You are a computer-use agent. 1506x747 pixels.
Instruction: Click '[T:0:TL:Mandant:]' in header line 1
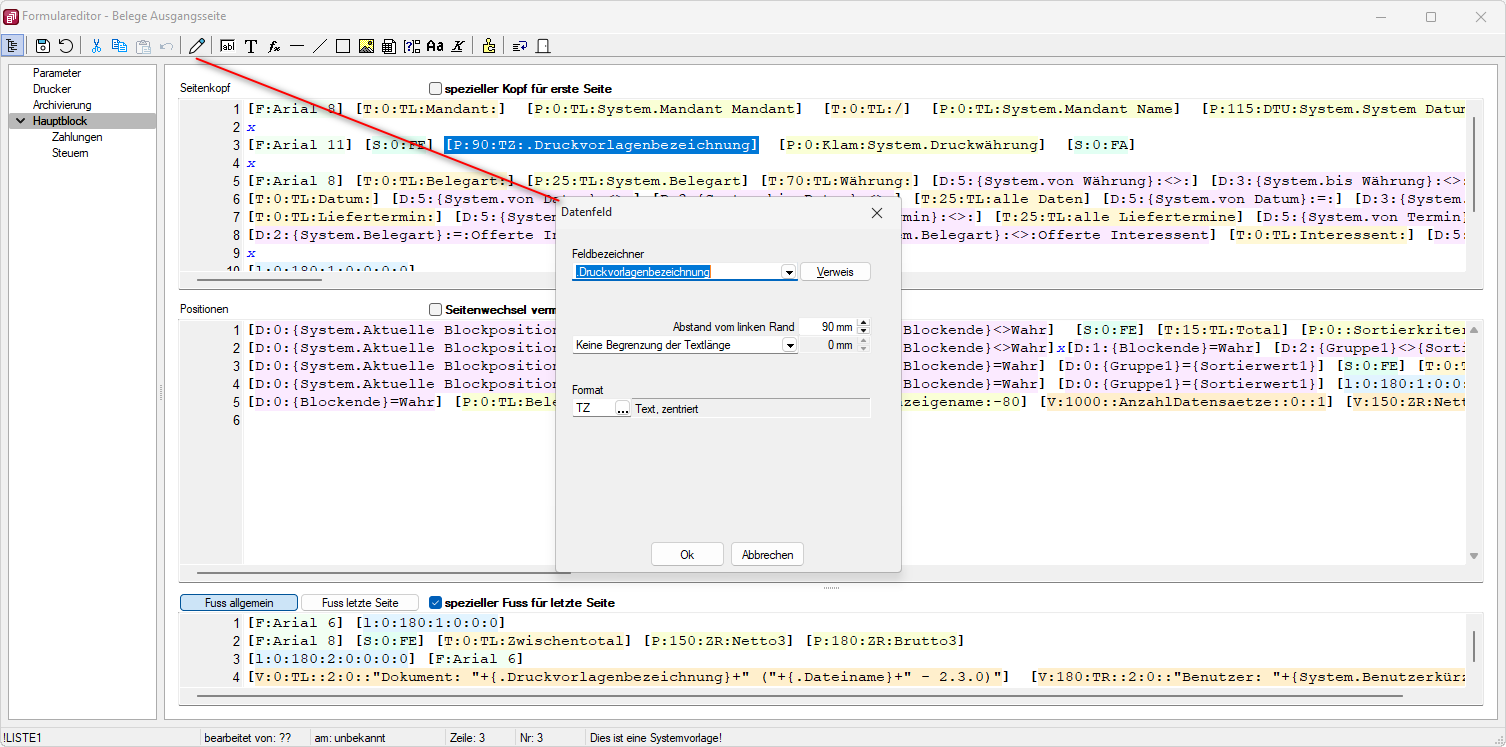pos(431,109)
